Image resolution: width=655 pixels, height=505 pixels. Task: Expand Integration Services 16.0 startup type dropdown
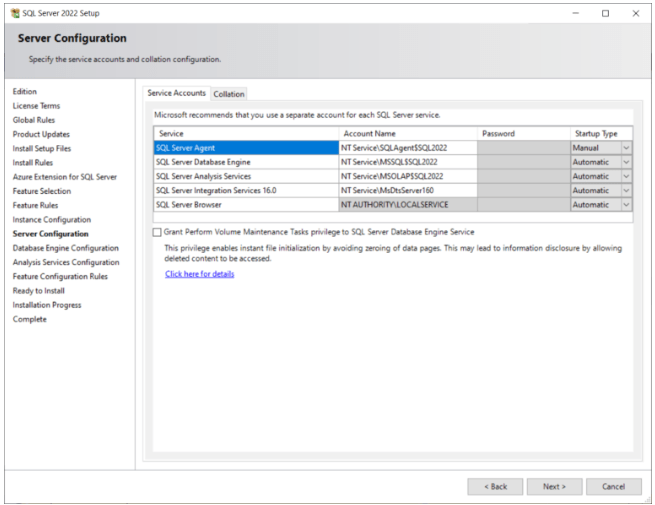coord(626,190)
